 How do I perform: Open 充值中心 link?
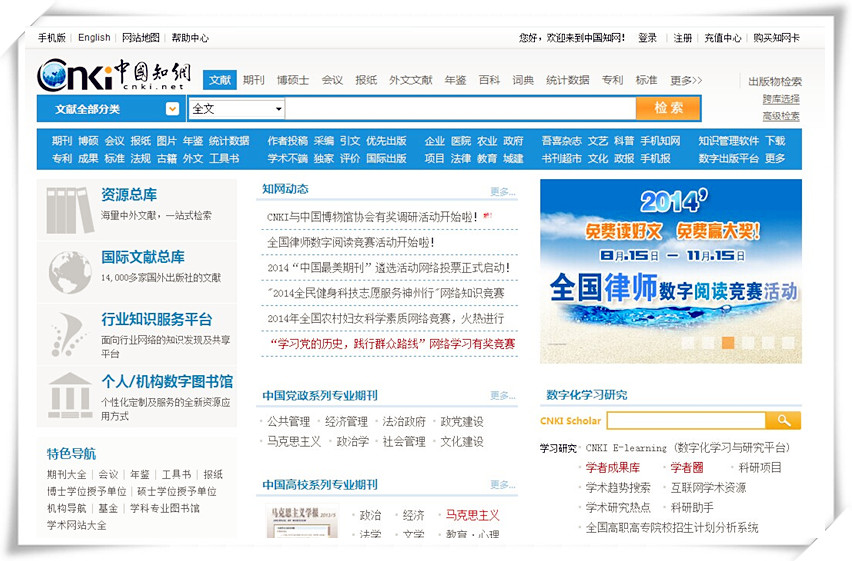723,38
